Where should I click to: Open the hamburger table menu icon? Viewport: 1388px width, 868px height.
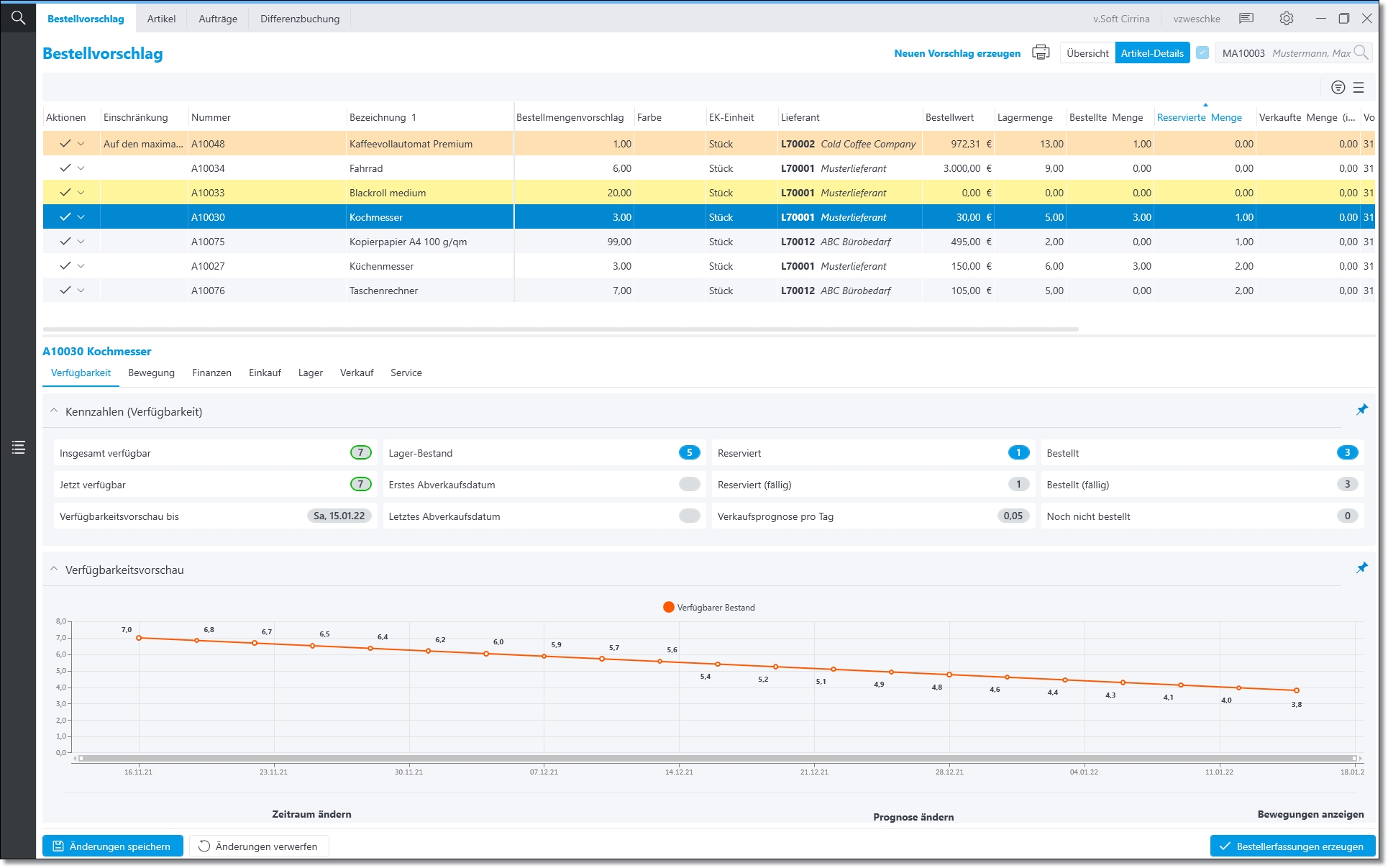[x=1359, y=87]
